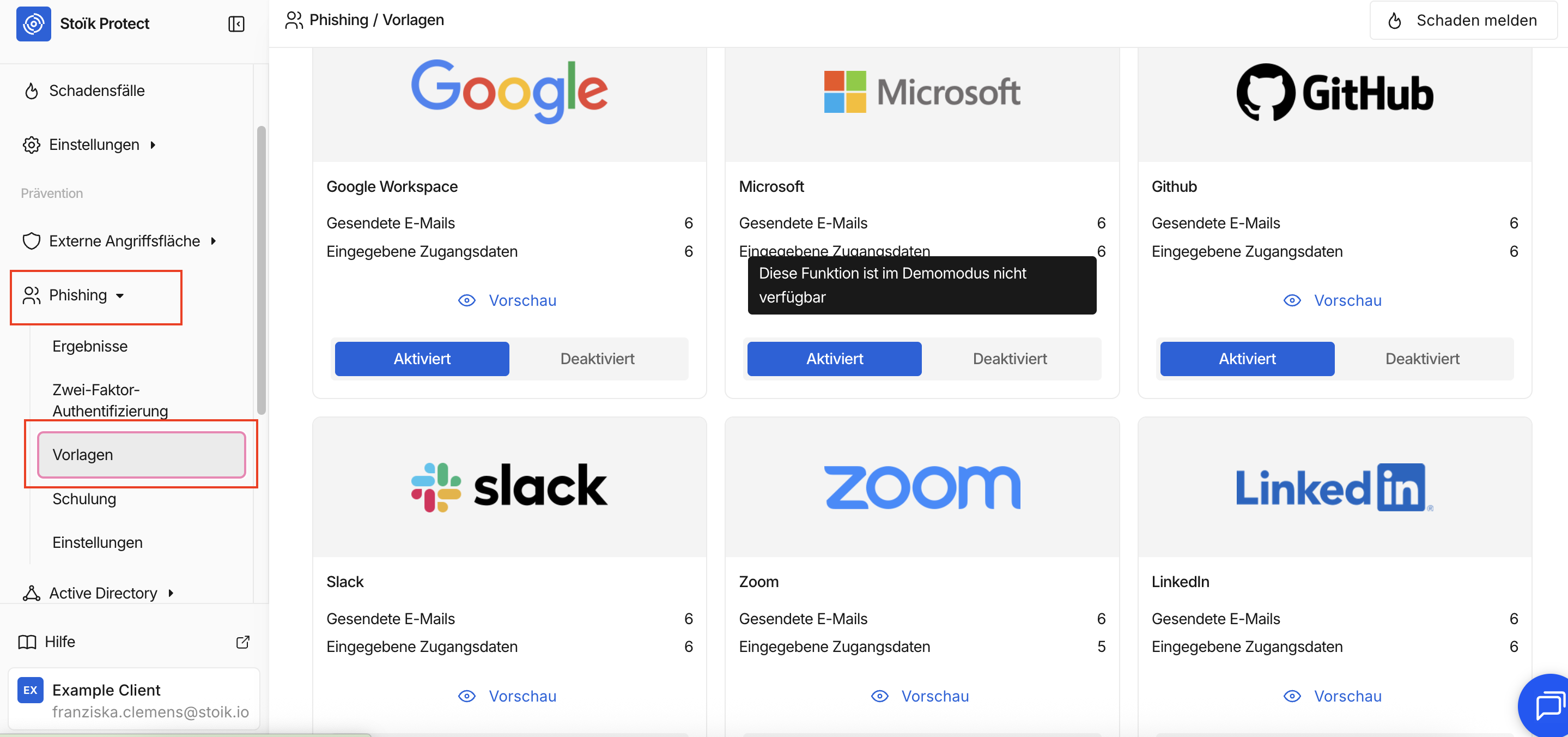The height and width of the screenshot is (737, 1568).
Task: Collapse the Phishing menu section
Action: click(120, 296)
